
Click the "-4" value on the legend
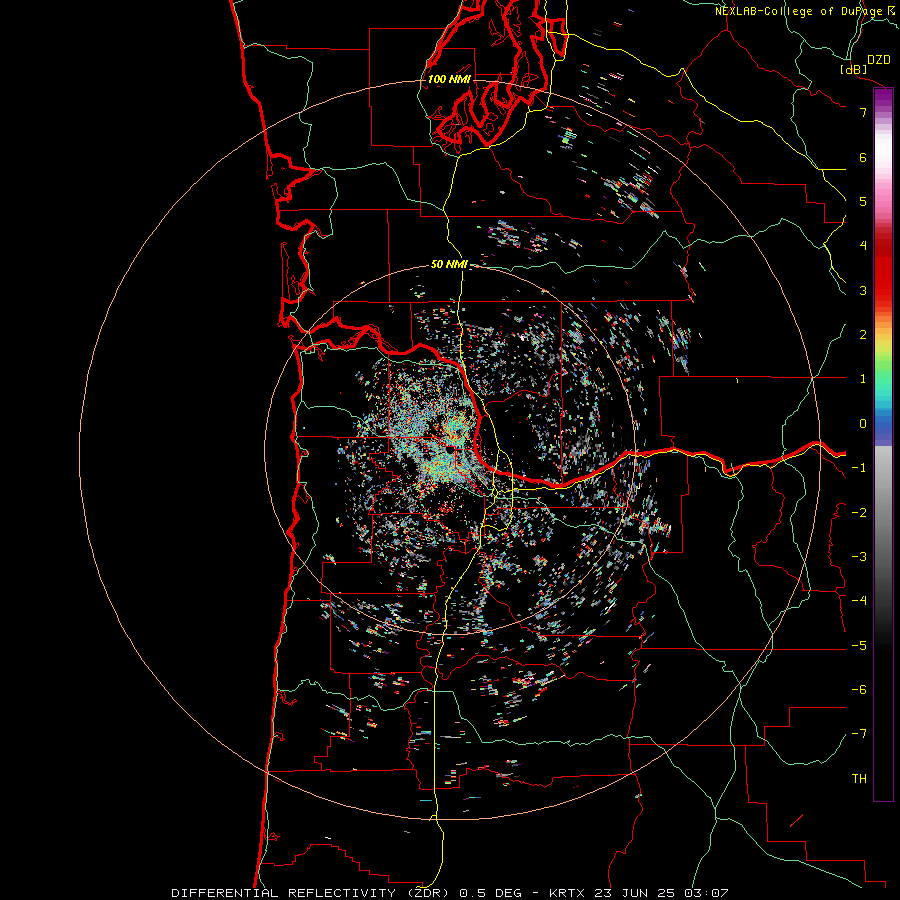click(x=859, y=601)
